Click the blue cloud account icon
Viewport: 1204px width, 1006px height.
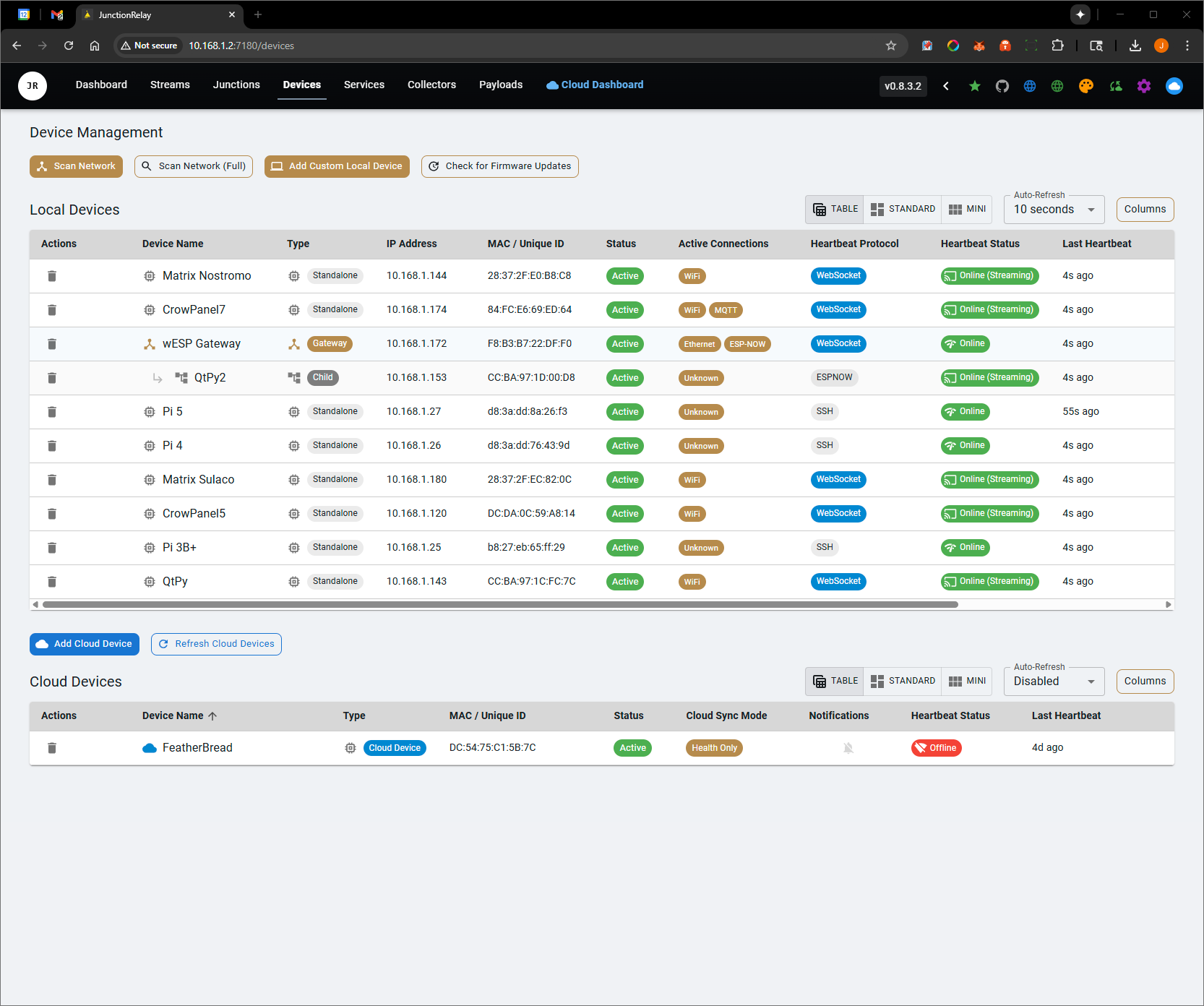[1174, 86]
